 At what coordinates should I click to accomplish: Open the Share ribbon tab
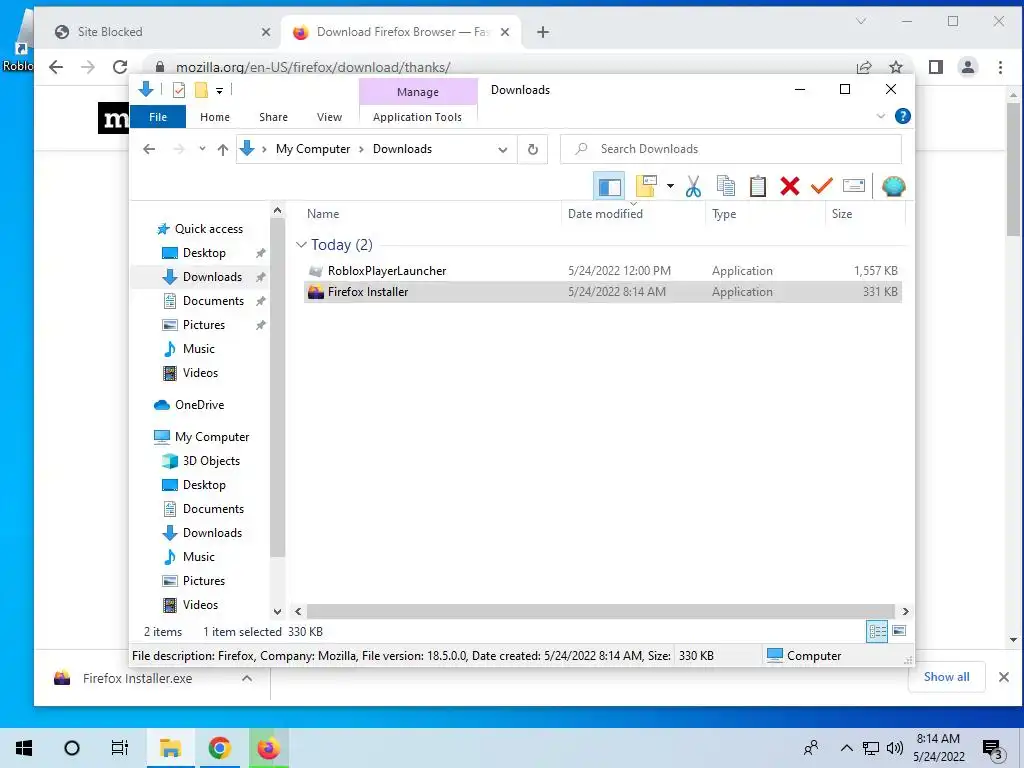click(x=273, y=117)
